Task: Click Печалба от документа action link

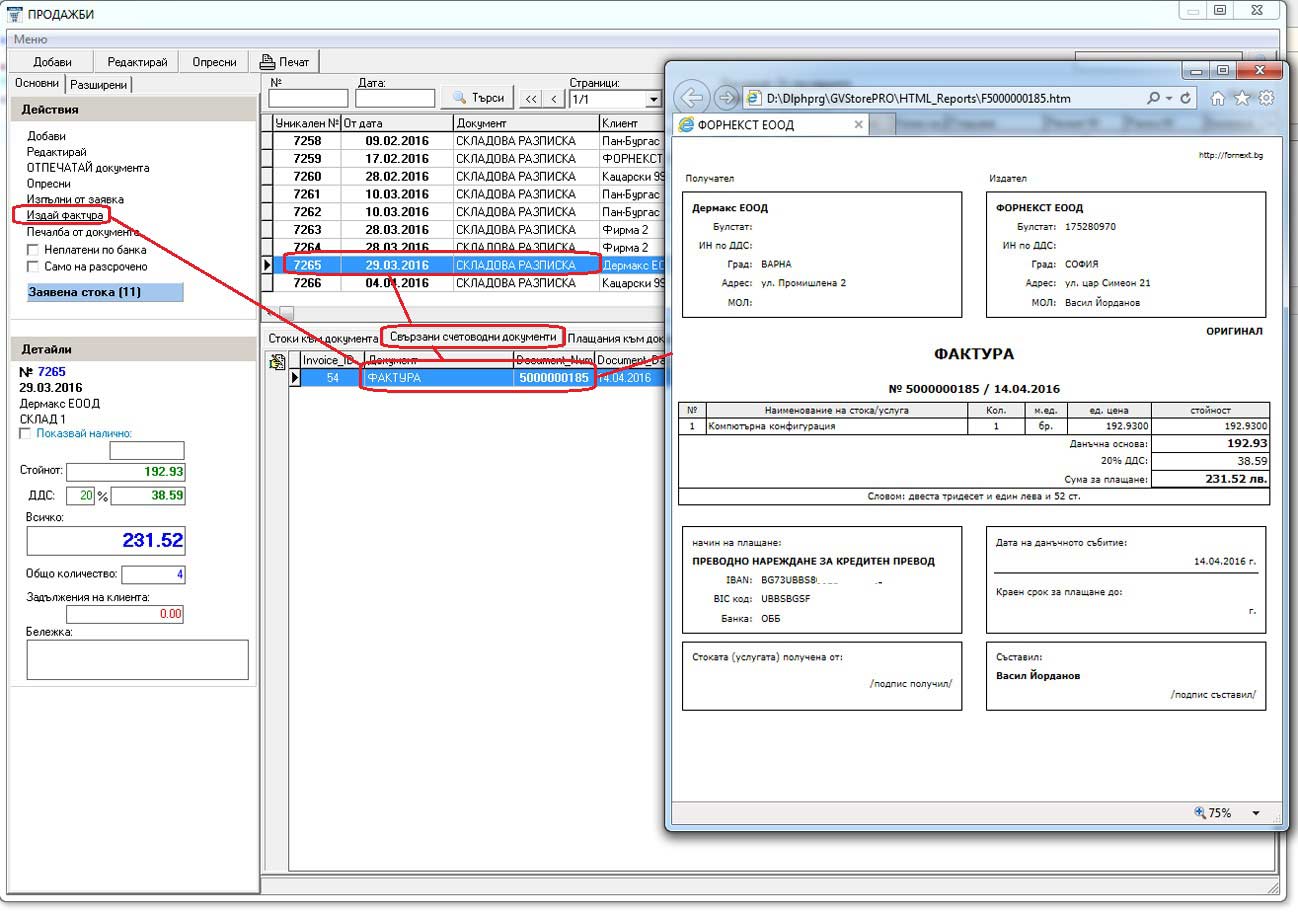Action: point(83,232)
